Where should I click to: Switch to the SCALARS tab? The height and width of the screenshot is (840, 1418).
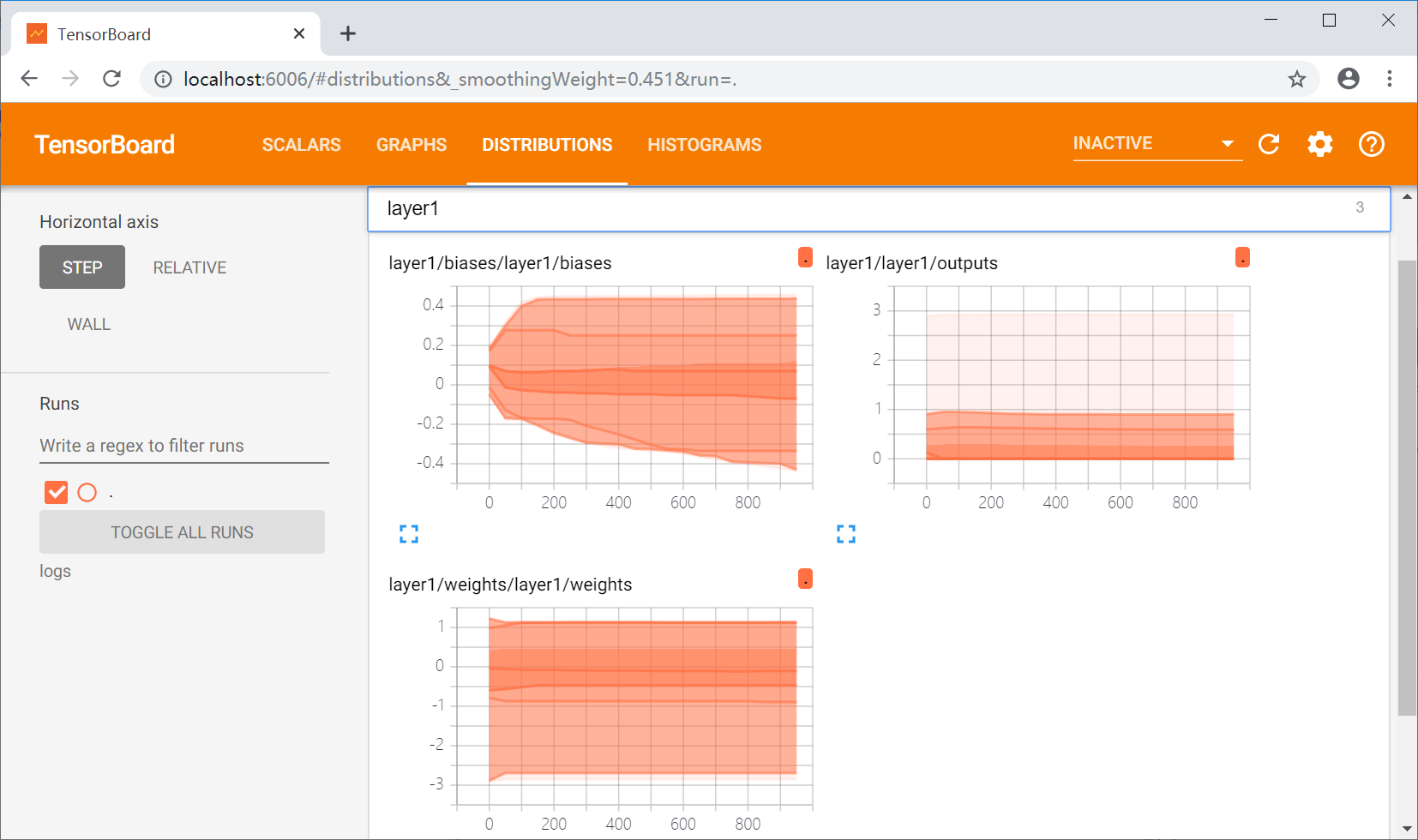pos(302,145)
